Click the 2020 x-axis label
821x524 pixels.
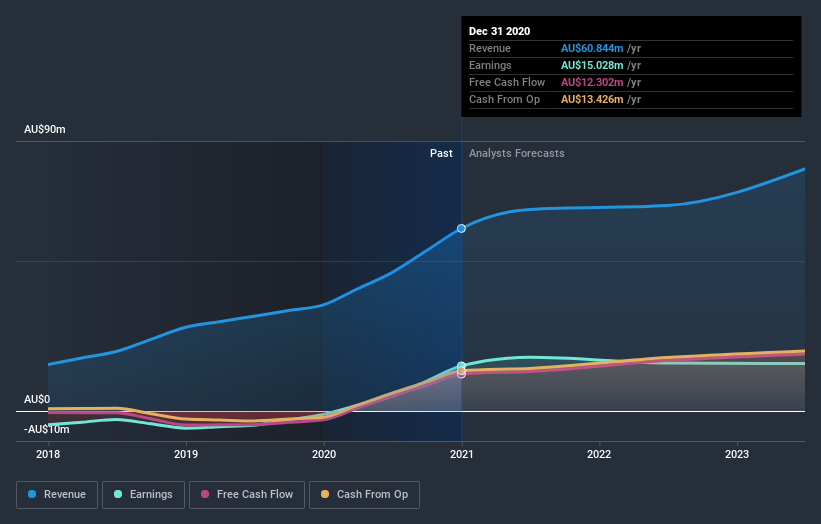point(324,454)
